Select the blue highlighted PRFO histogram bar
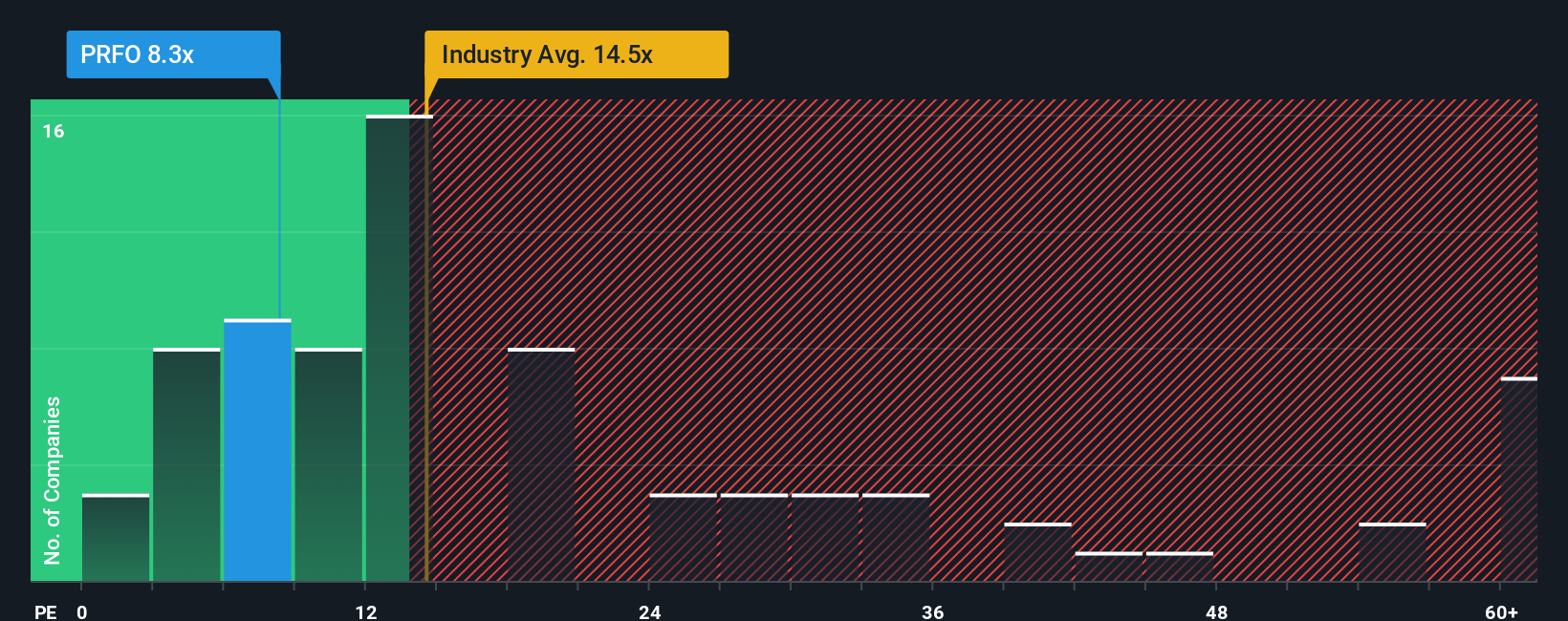Viewport: 1568px width, 621px height. point(257,450)
